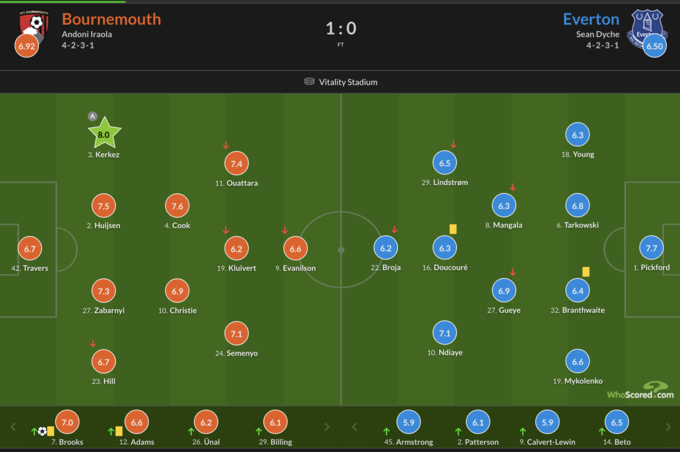Click the Bournemouth club crest
The width and height of the screenshot is (680, 452).
[x=35, y=24]
